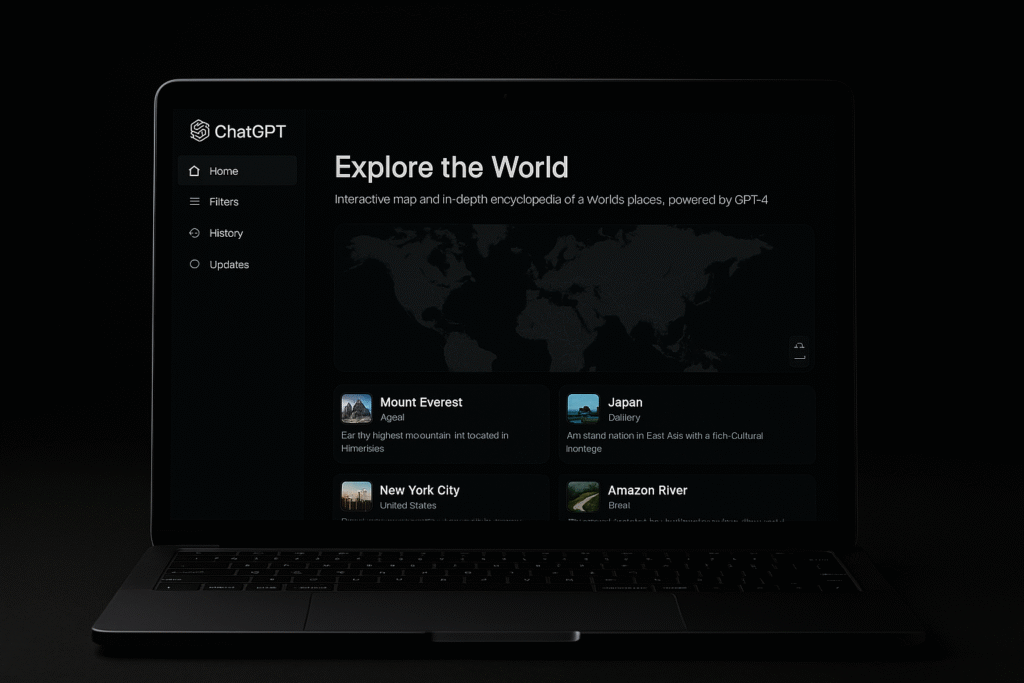Open the Filters menu item
1024x683 pixels.
[x=224, y=202]
